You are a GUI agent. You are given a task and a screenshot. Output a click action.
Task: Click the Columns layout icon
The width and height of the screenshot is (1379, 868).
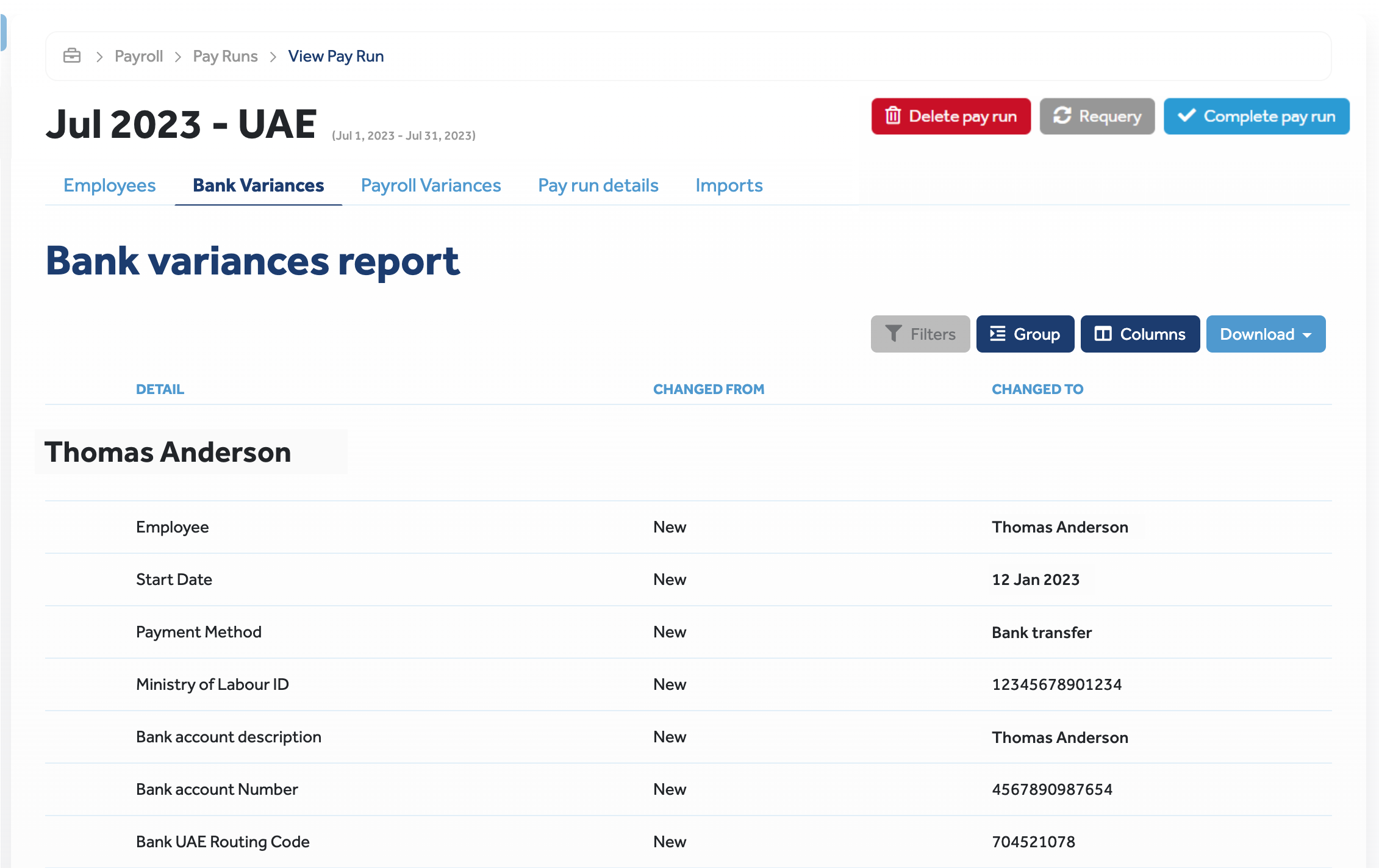coord(1103,334)
